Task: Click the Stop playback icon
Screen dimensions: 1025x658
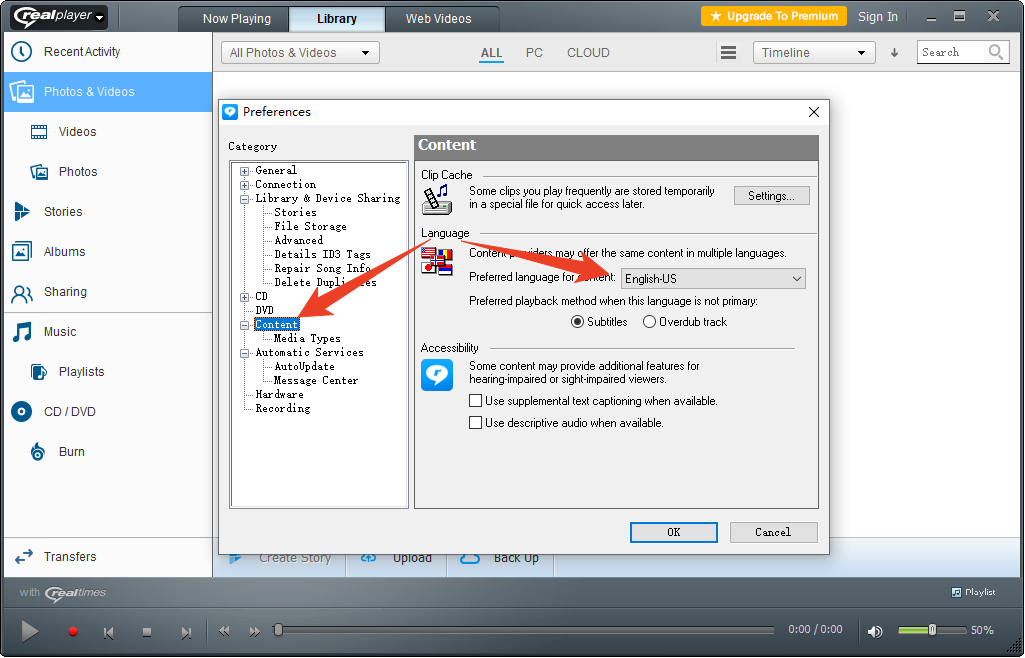Action: [147, 631]
